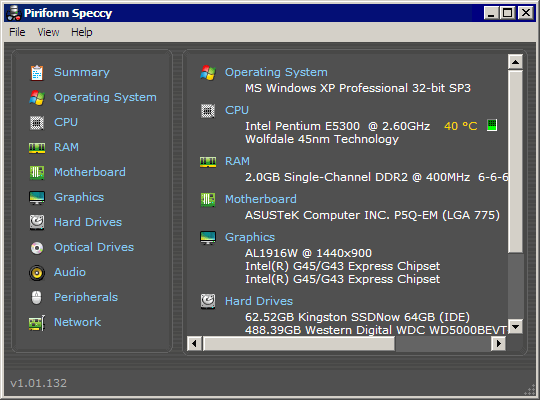The image size is (540, 400).
Task: Click RAM heading in summary panel
Action: 237,161
